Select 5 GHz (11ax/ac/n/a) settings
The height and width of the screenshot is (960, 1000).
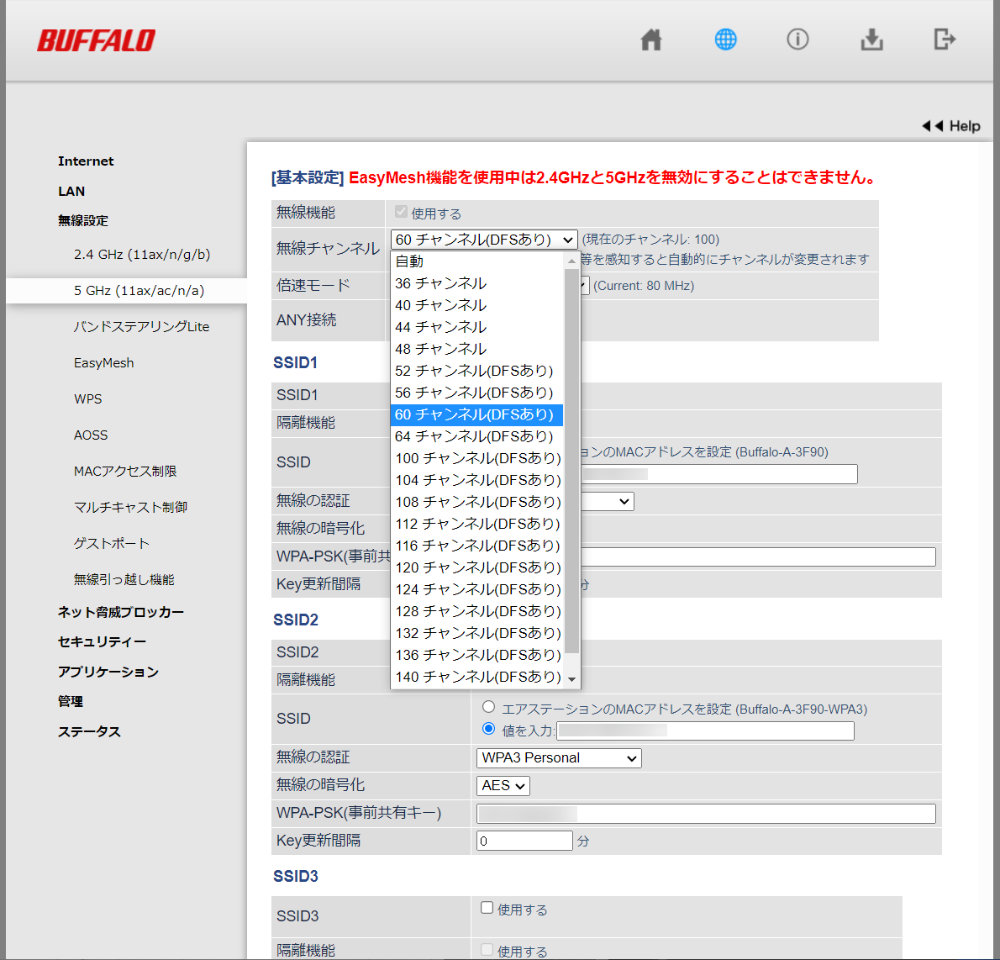tap(139, 290)
